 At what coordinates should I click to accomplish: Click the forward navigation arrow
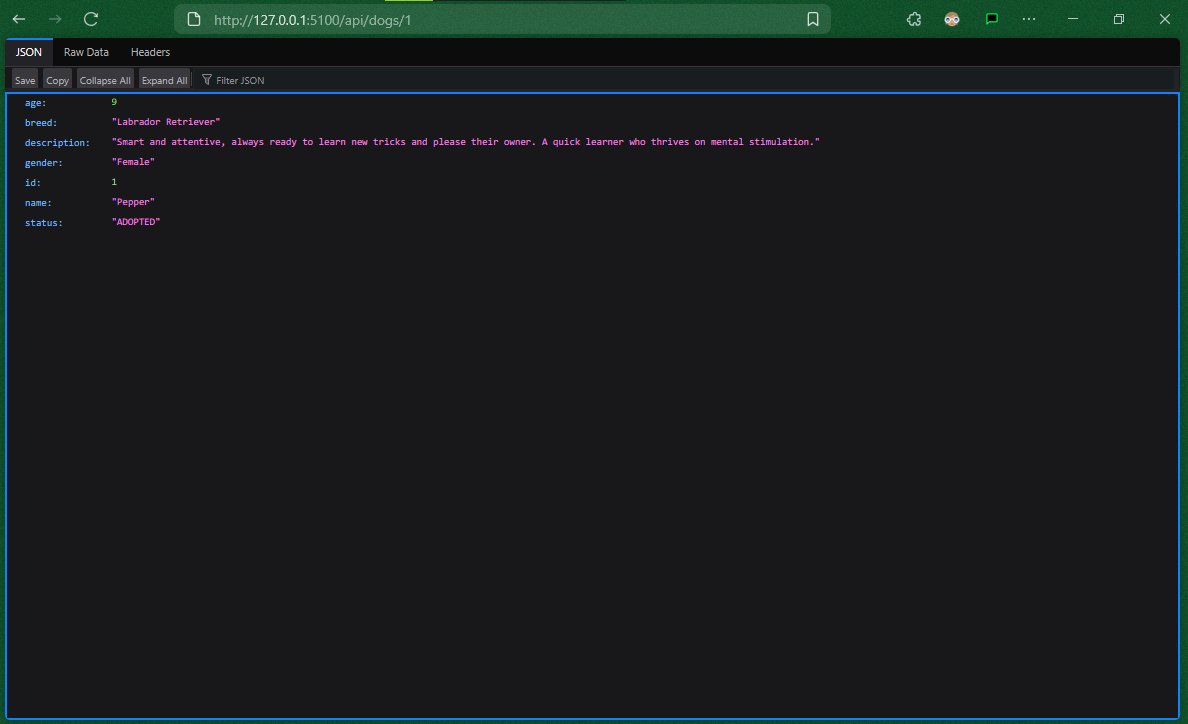[55, 19]
